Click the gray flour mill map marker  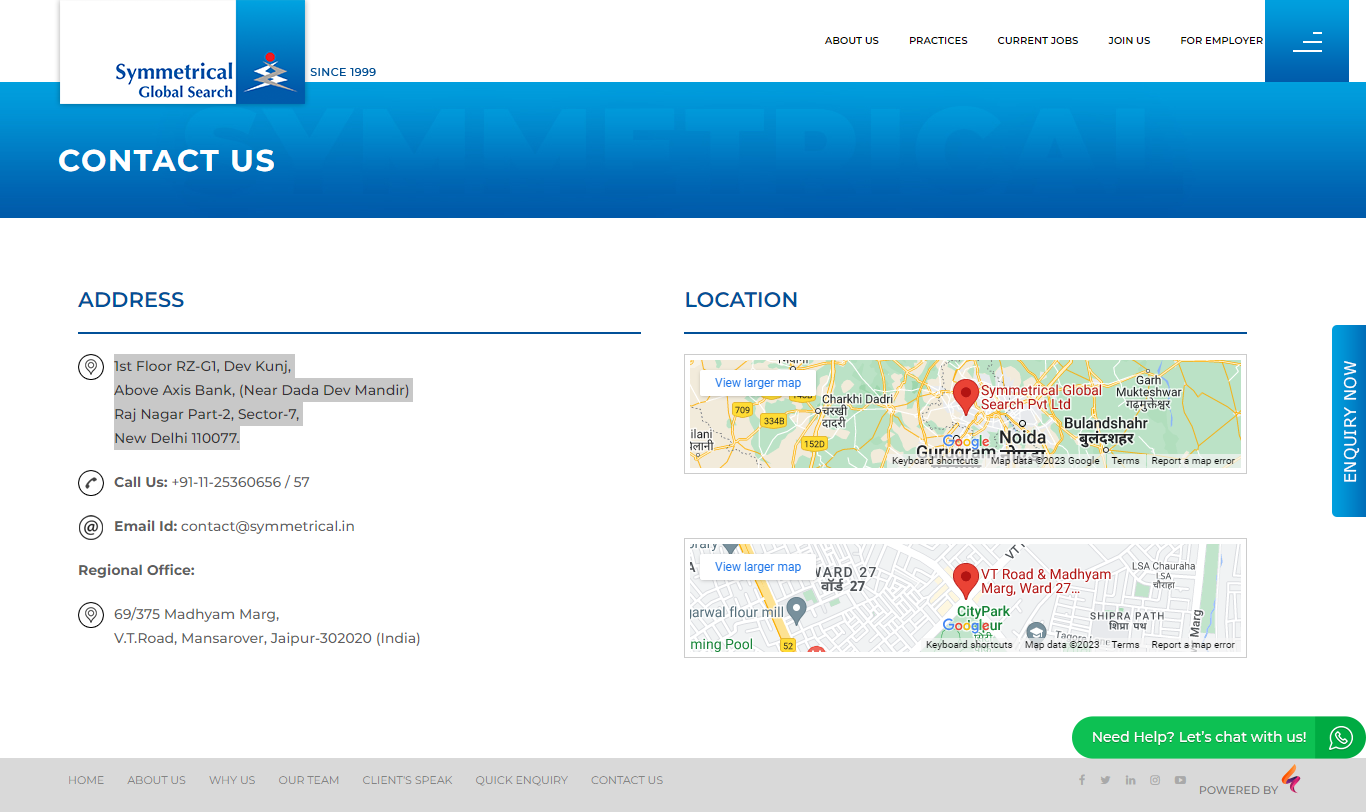click(x=796, y=610)
